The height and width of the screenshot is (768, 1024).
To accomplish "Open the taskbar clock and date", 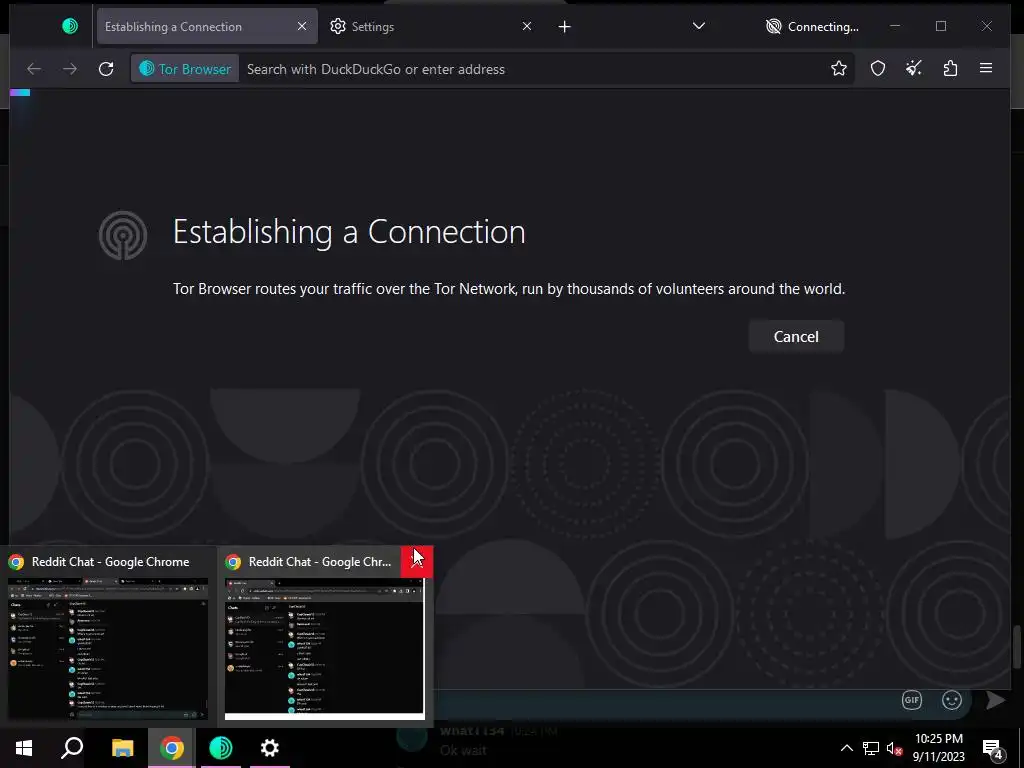I will (x=938, y=748).
